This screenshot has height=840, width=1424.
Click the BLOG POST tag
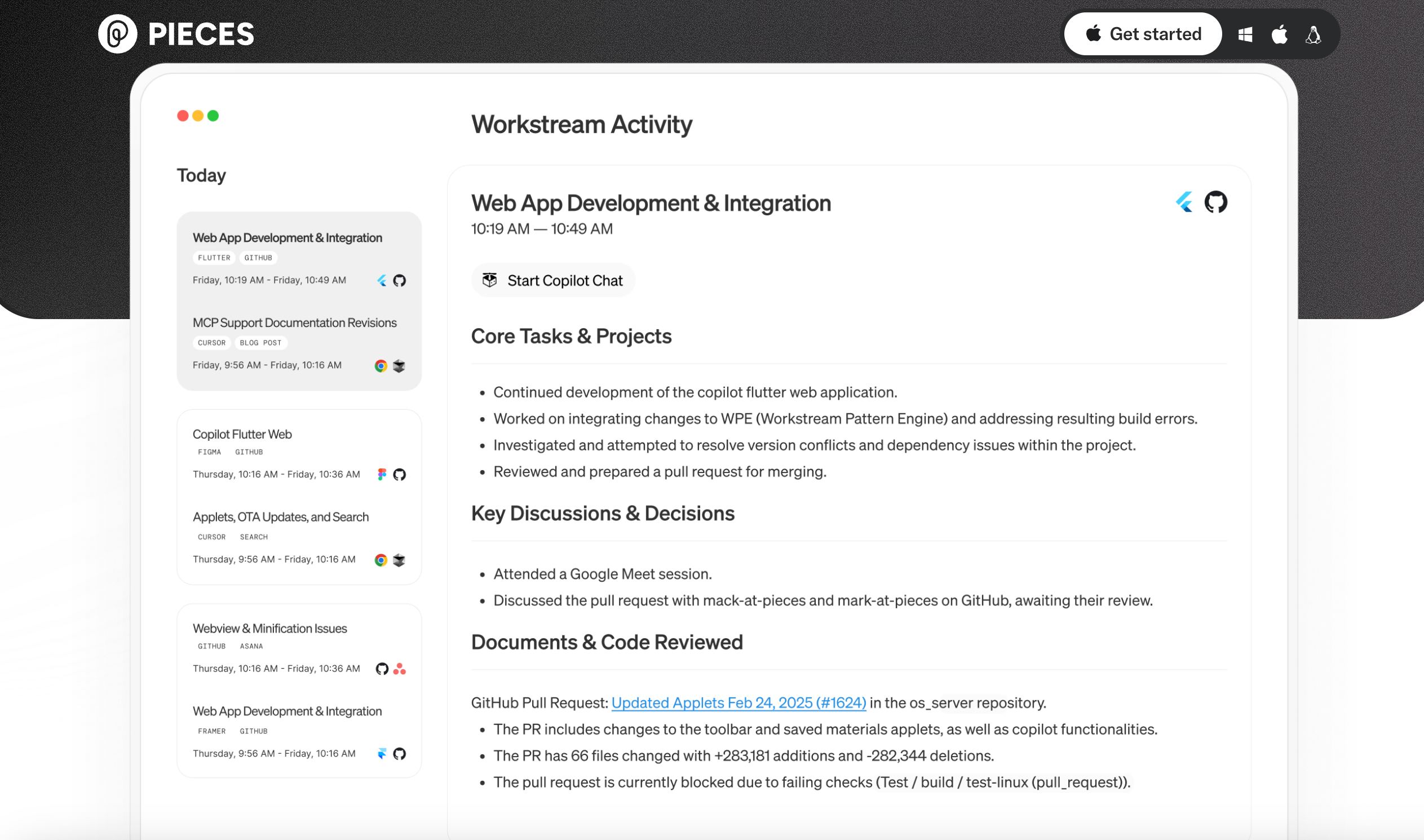[260, 343]
